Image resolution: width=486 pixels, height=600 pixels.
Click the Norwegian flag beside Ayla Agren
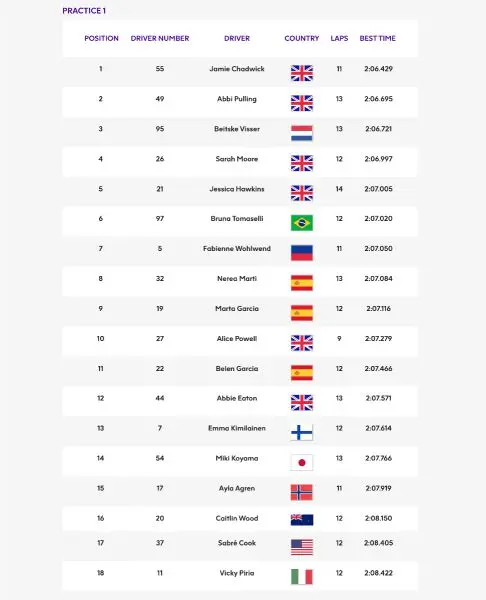point(302,492)
